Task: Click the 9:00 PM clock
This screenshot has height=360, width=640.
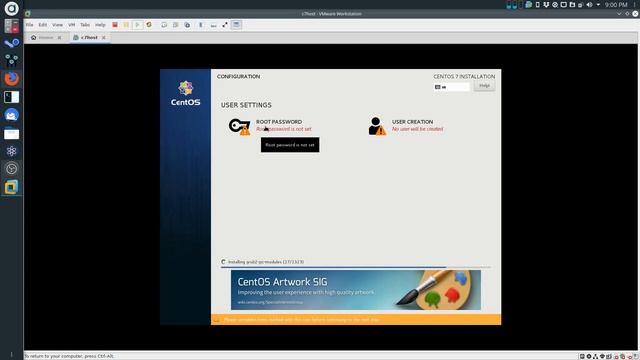Action: click(x=616, y=5)
